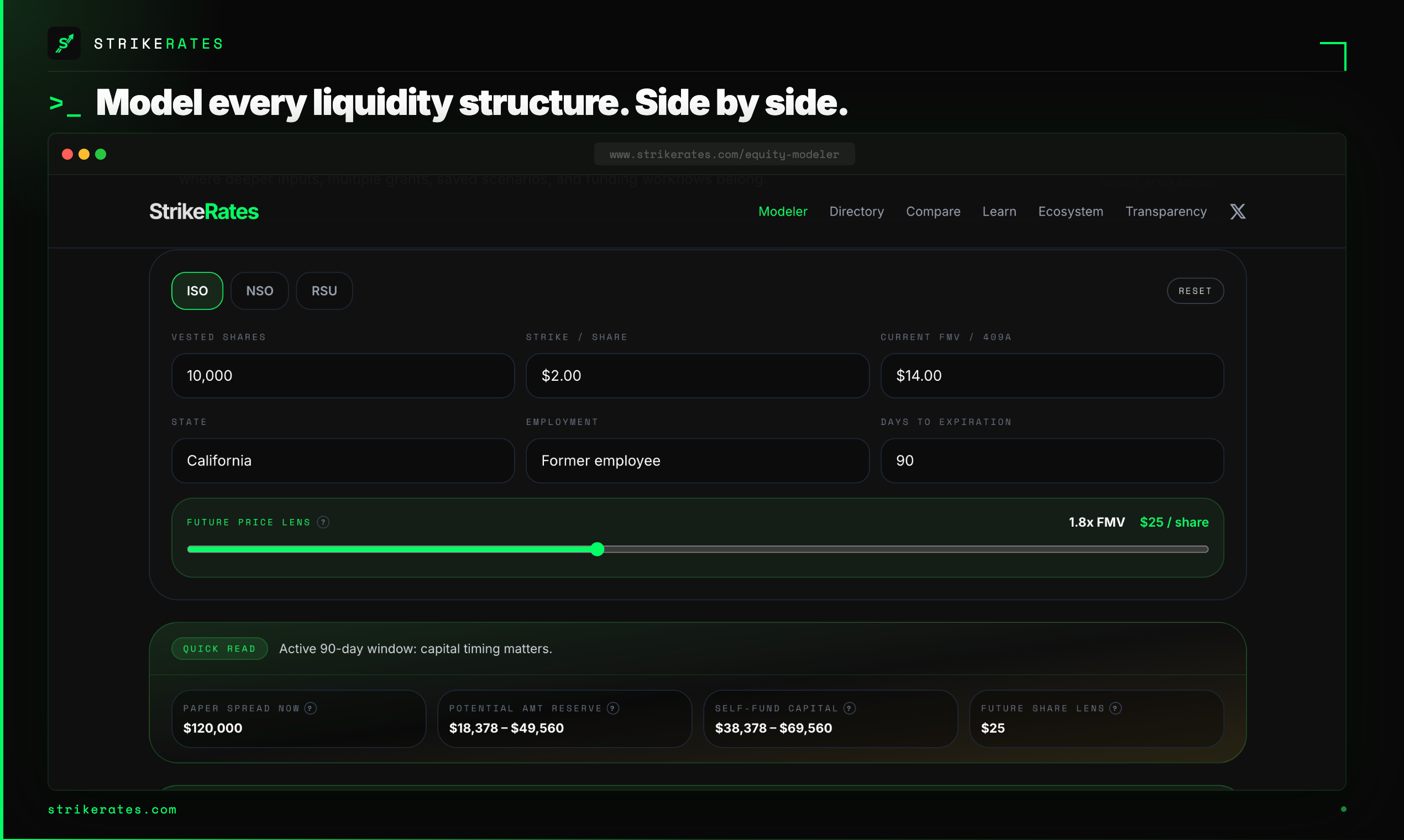The width and height of the screenshot is (1404, 840).
Task: Click Future Share Lens help icon
Action: coord(1115,708)
